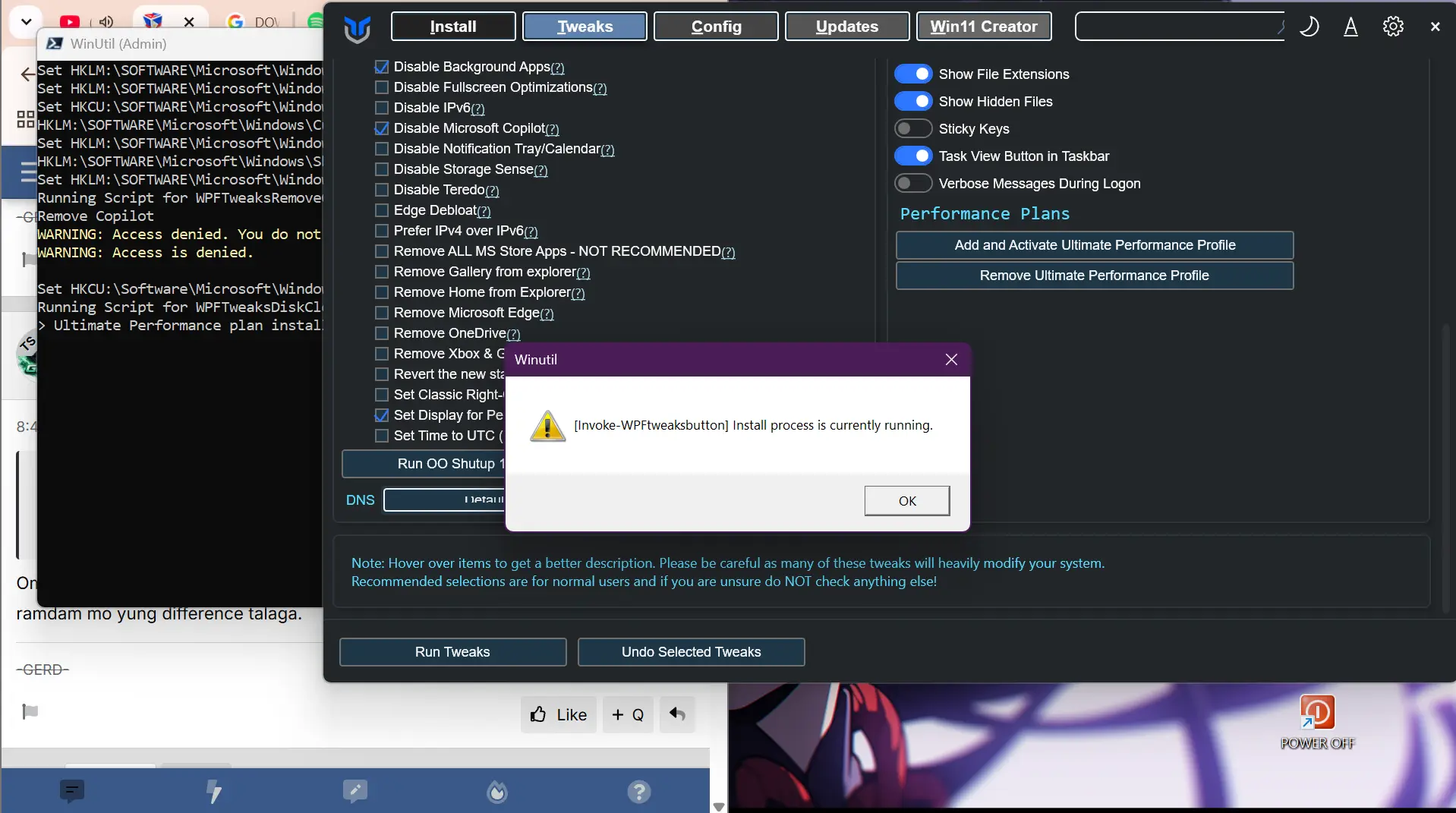
Task: Check Remove OneDrive checkbox
Action: coord(382,333)
